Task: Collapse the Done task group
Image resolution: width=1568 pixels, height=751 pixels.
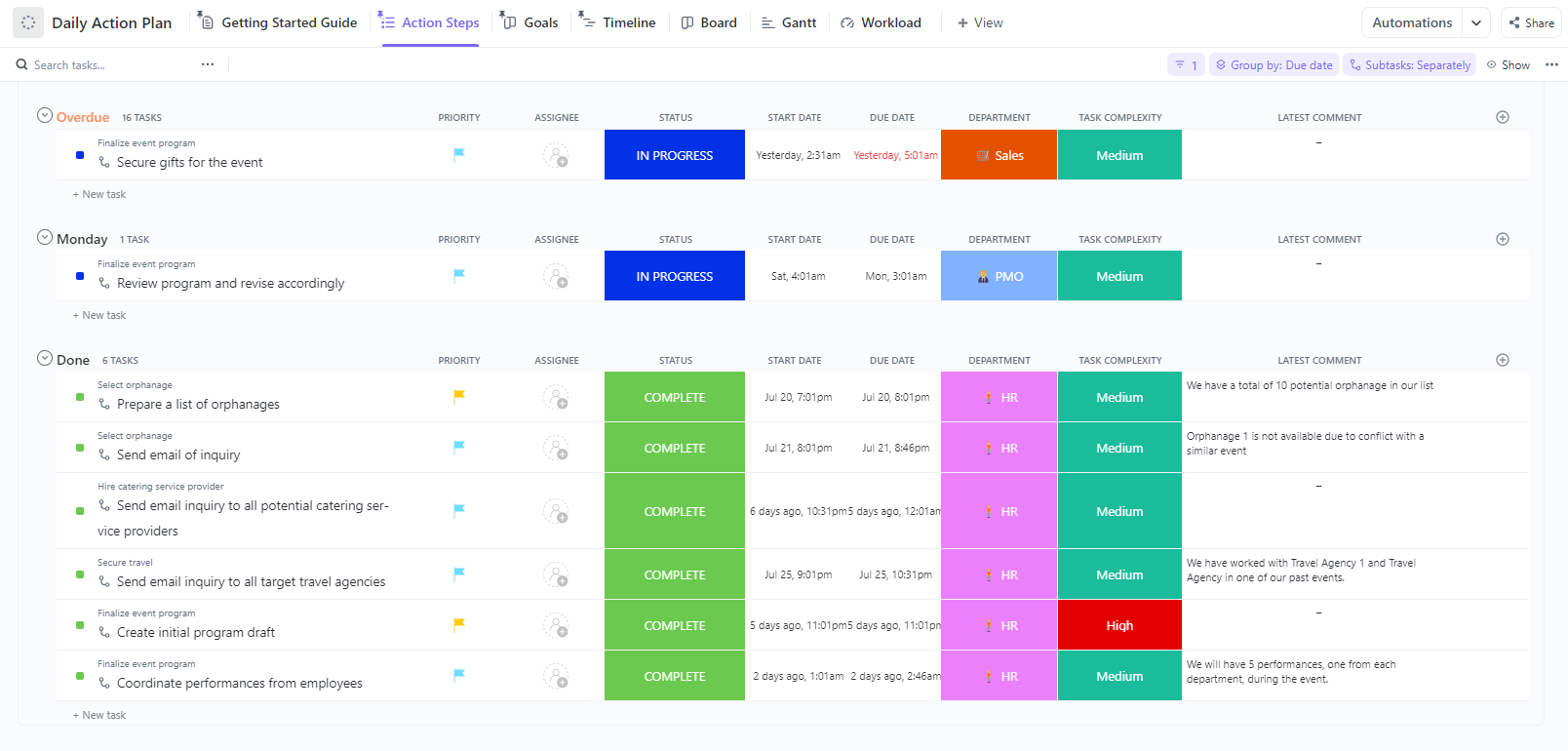Action: (x=45, y=358)
